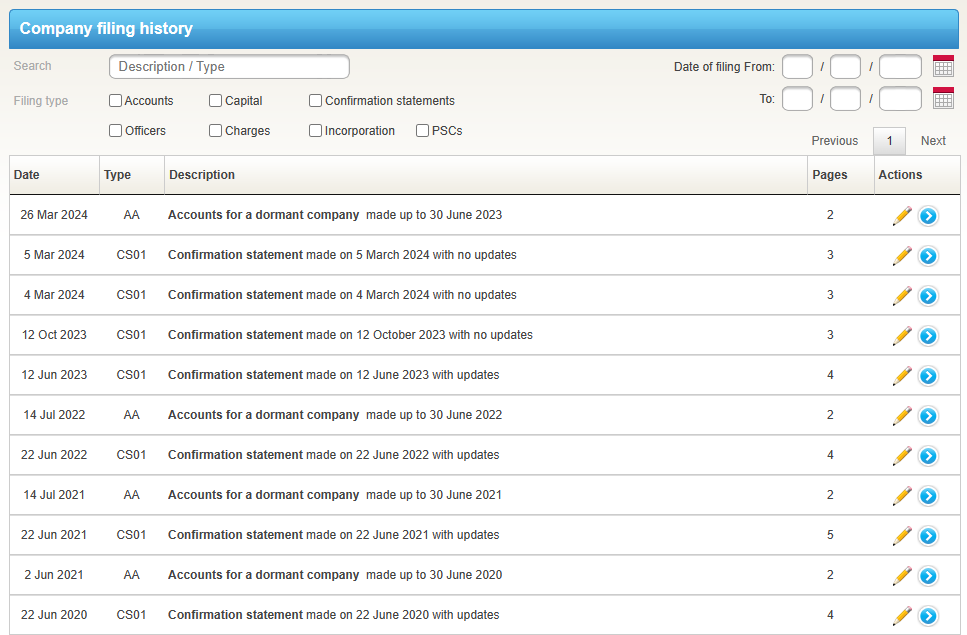Sort by the Date column header
Viewport: 967px width, 635px height.
27,175
